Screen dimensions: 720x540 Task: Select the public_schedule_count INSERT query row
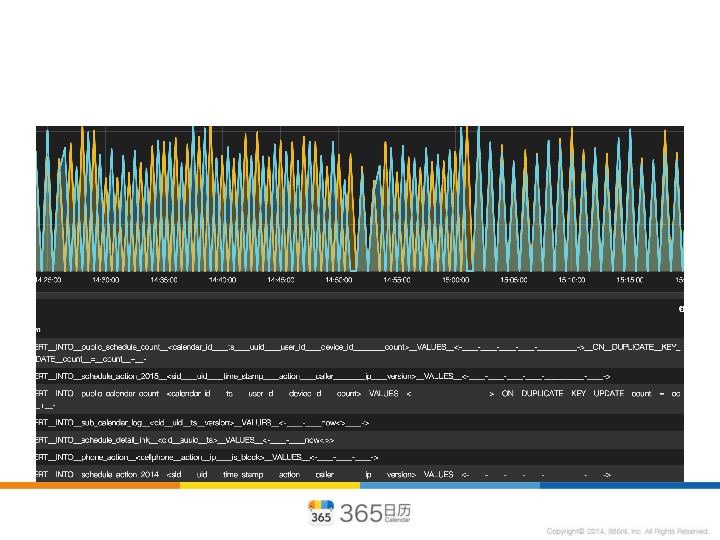360,353
